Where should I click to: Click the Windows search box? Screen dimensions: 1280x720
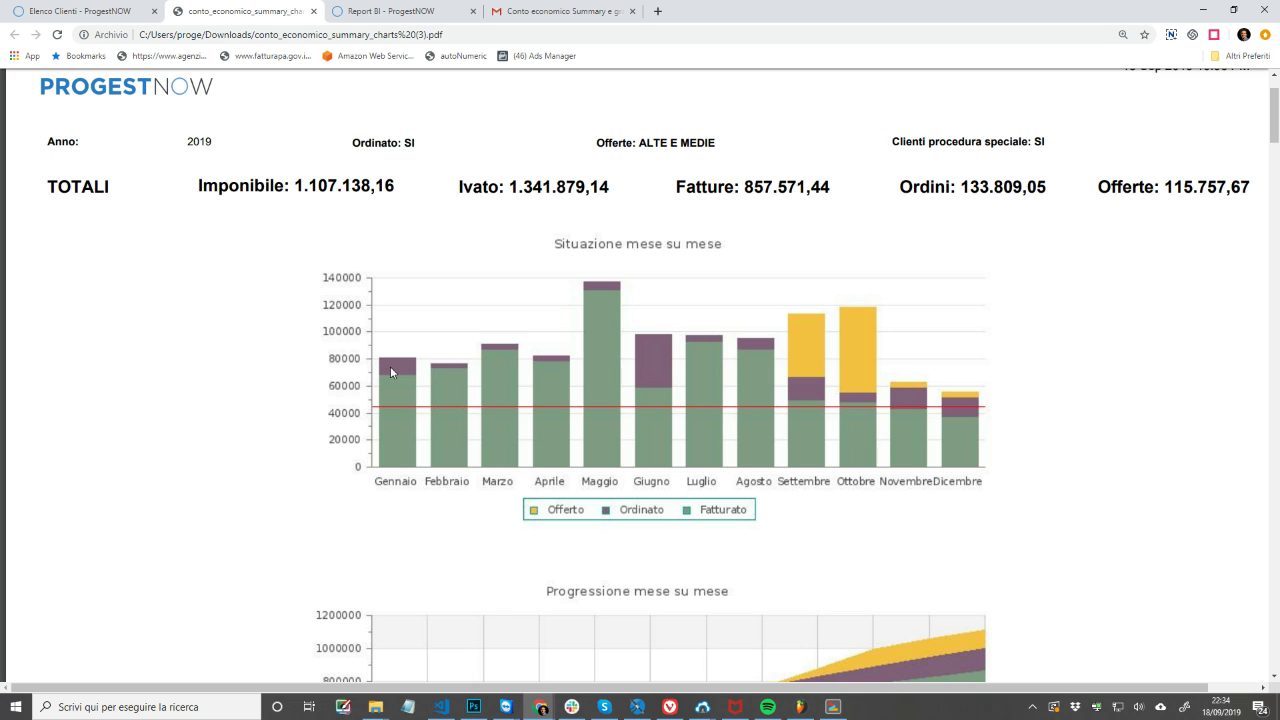147,706
